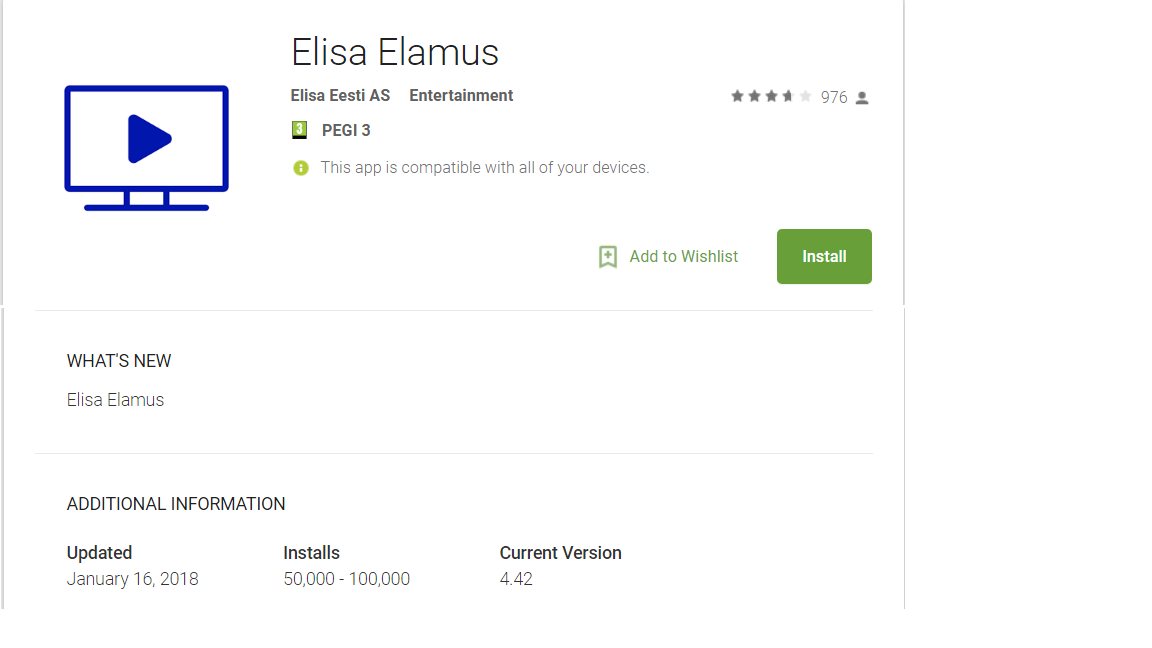
Task: Click the WHAT'S NEW section heading
Action: [x=119, y=361]
